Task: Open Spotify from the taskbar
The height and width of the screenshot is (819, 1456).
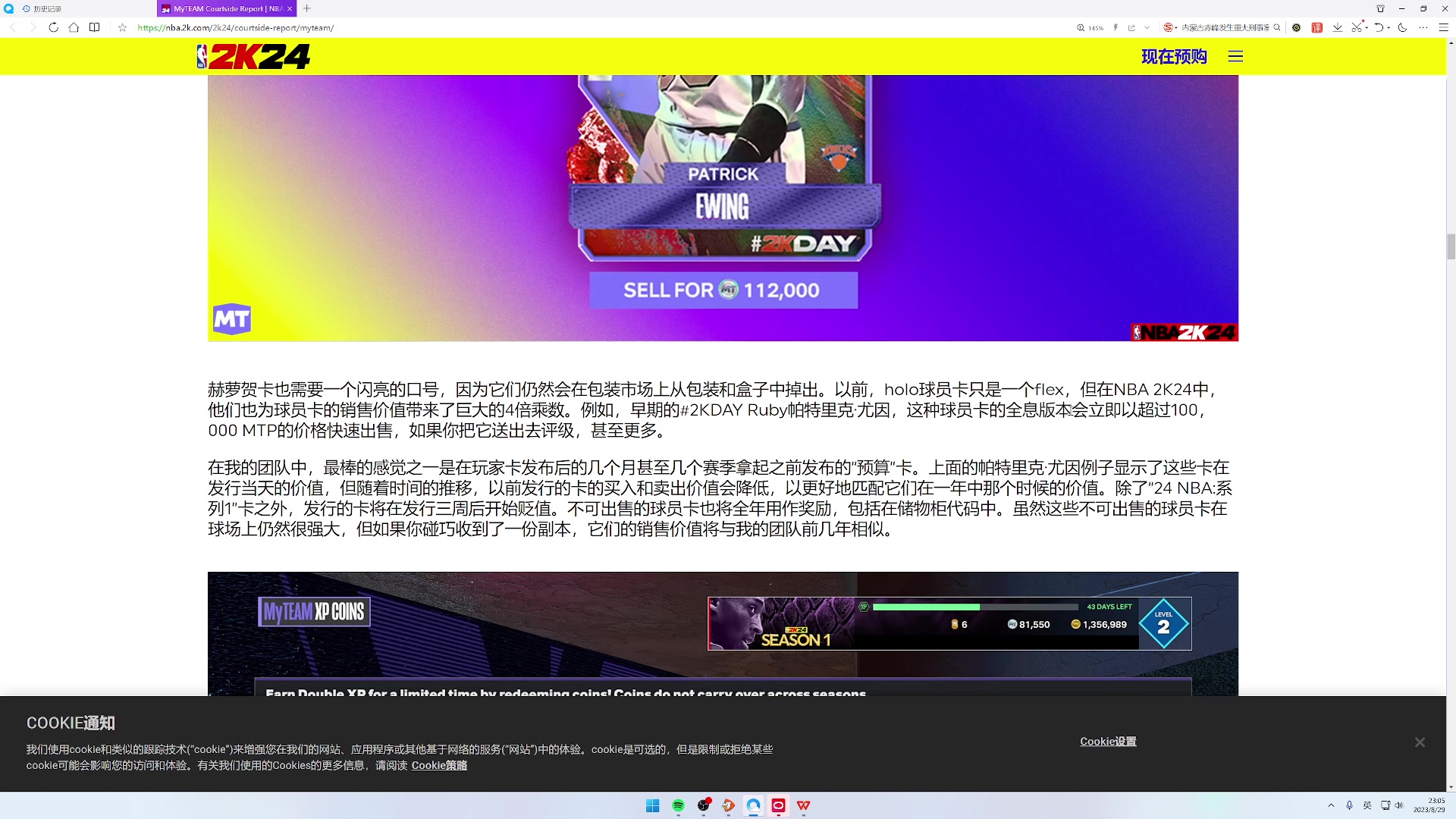Action: tap(678, 805)
